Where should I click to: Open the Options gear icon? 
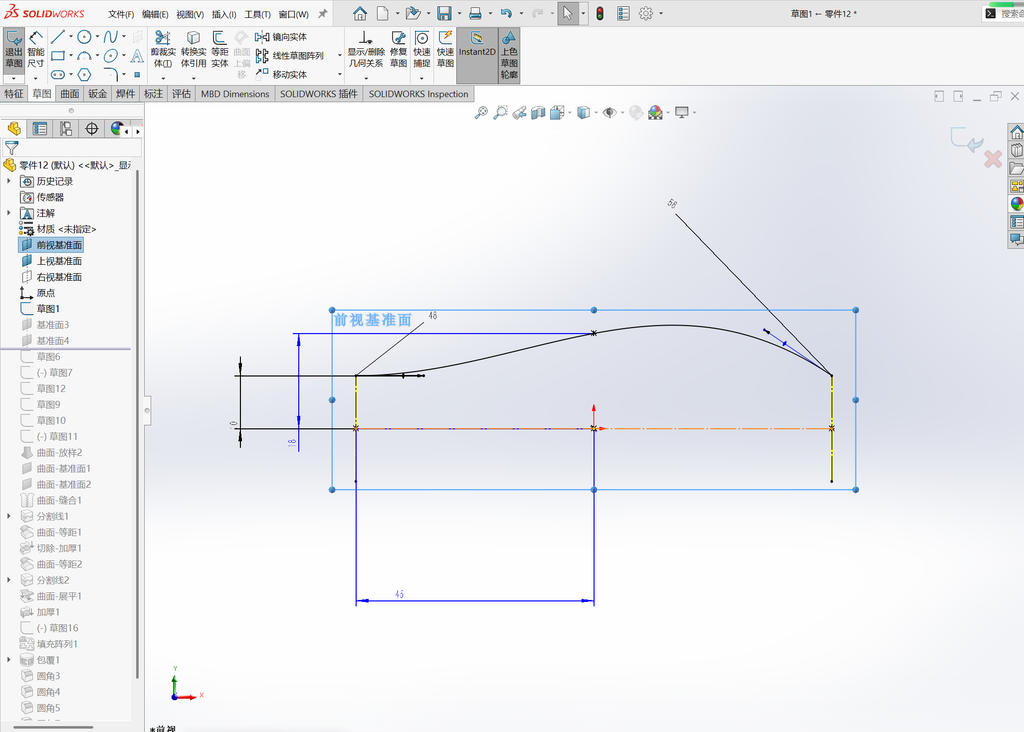[646, 13]
